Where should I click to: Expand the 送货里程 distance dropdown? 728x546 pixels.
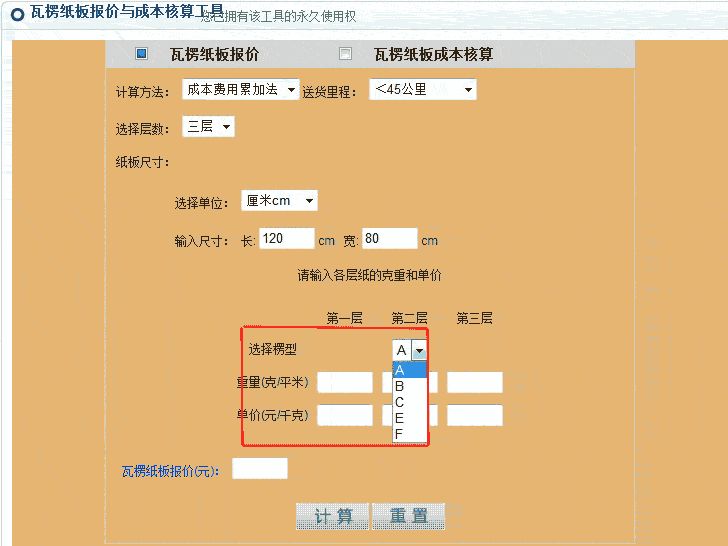(x=422, y=90)
